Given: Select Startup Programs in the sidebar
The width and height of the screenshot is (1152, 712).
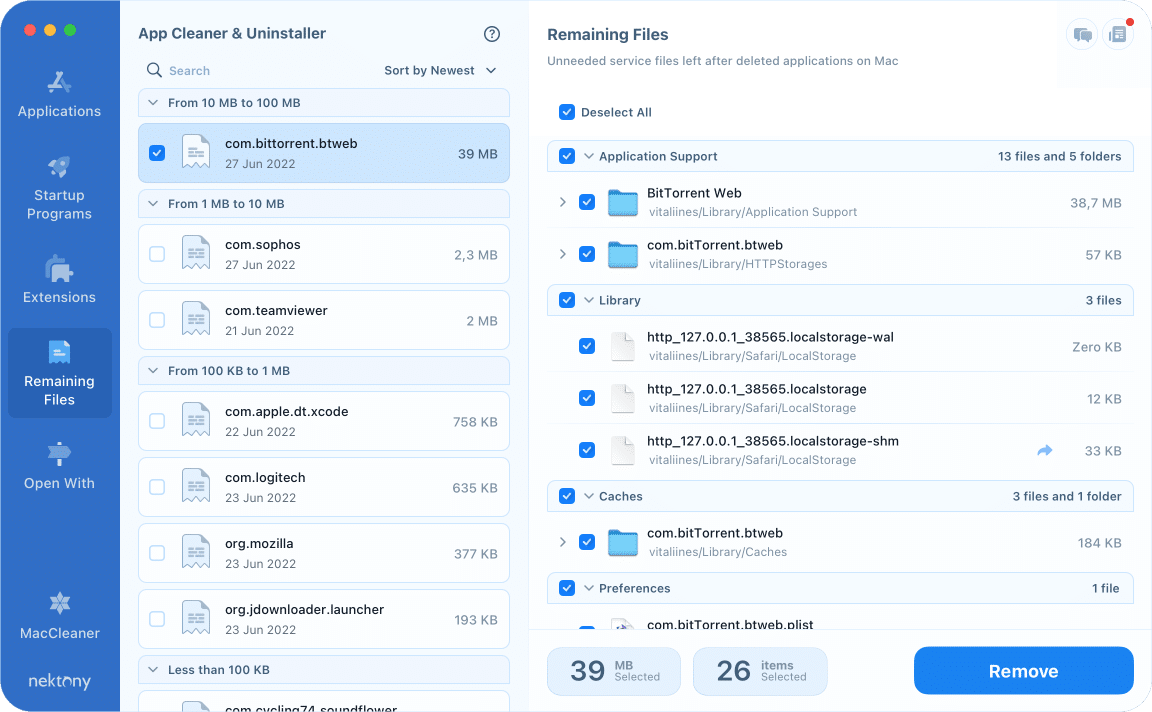Looking at the screenshot, I should pyautogui.click(x=59, y=185).
